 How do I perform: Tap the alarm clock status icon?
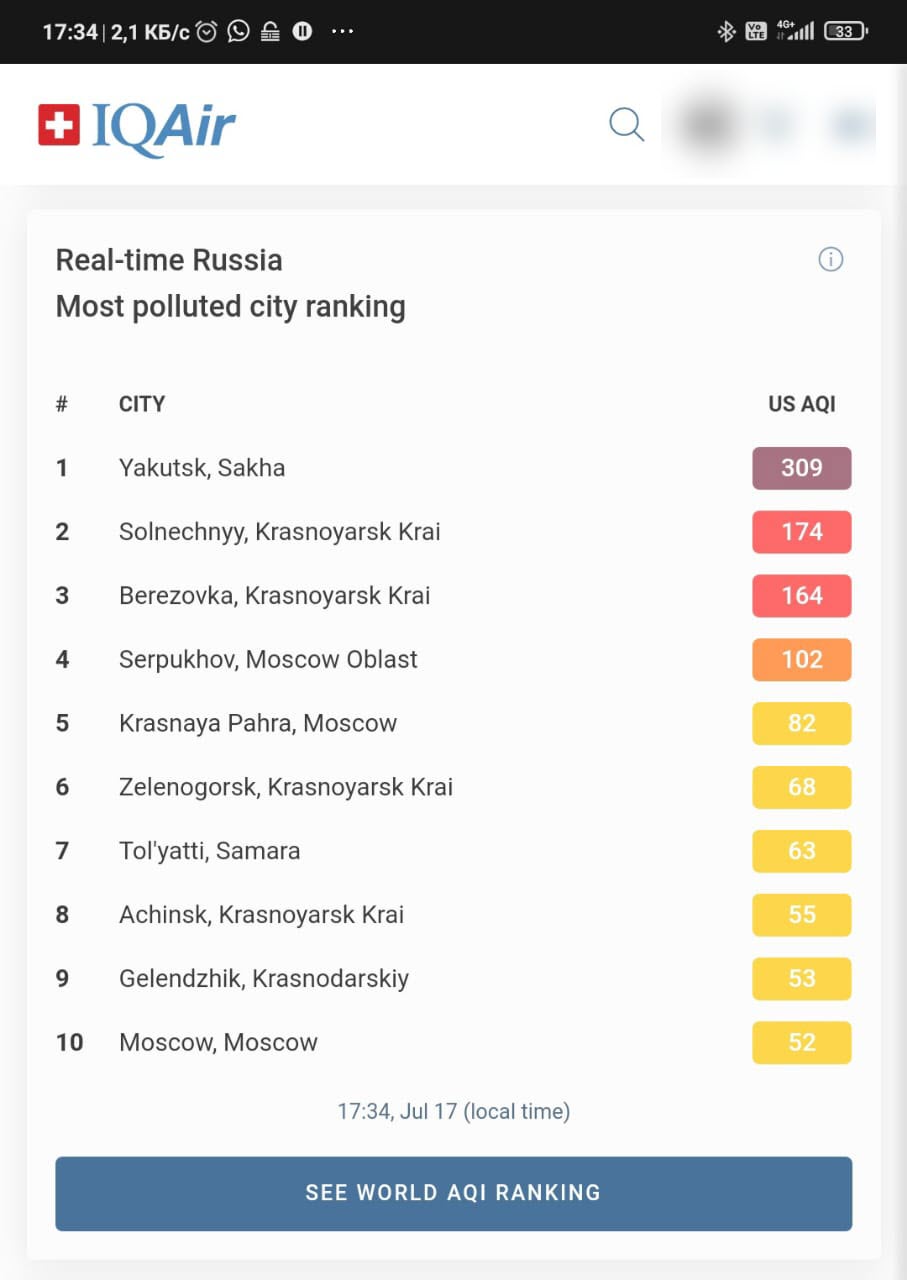[207, 32]
